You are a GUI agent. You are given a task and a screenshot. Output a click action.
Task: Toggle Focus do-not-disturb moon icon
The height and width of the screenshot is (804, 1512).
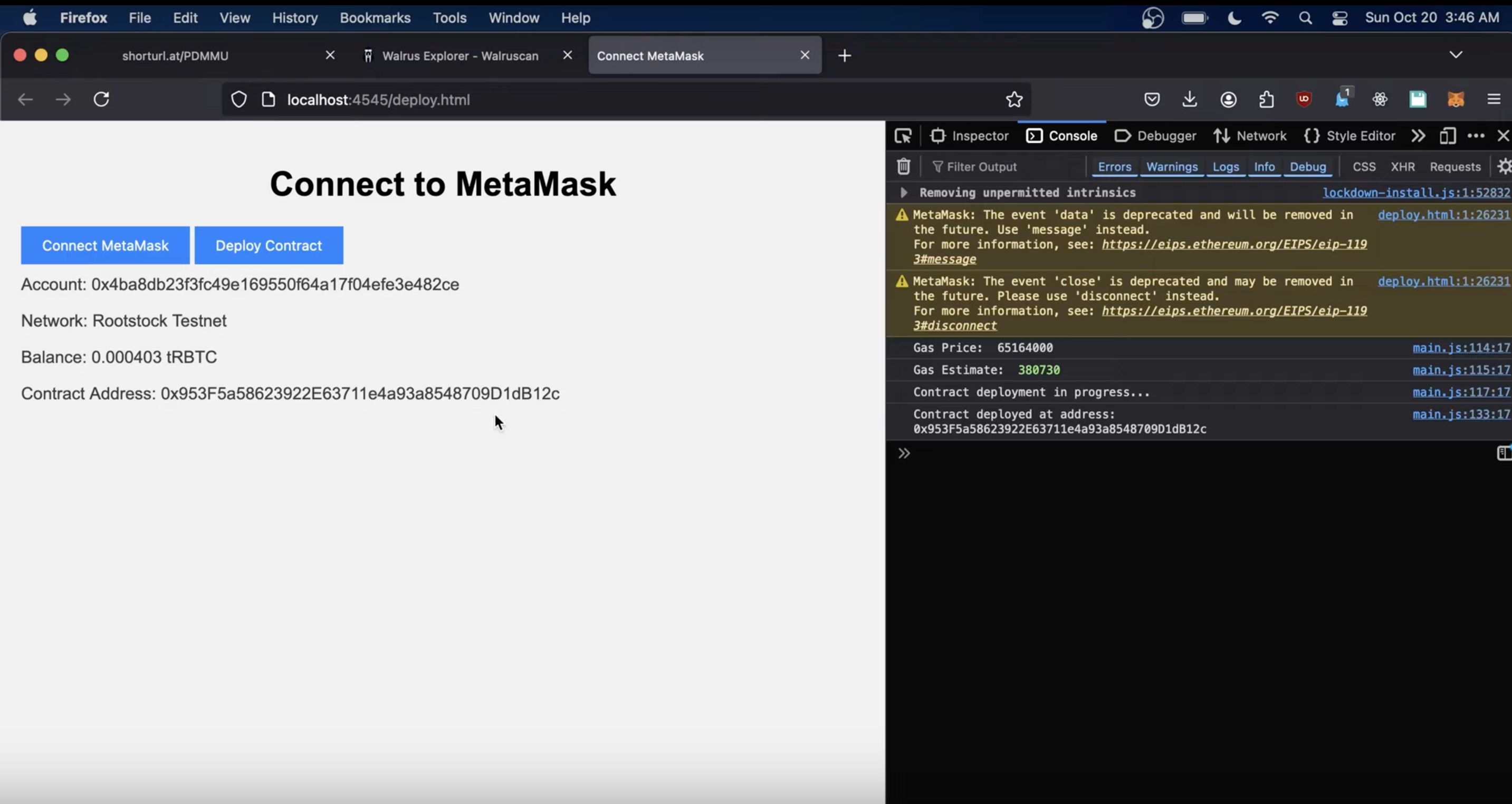[1235, 18]
